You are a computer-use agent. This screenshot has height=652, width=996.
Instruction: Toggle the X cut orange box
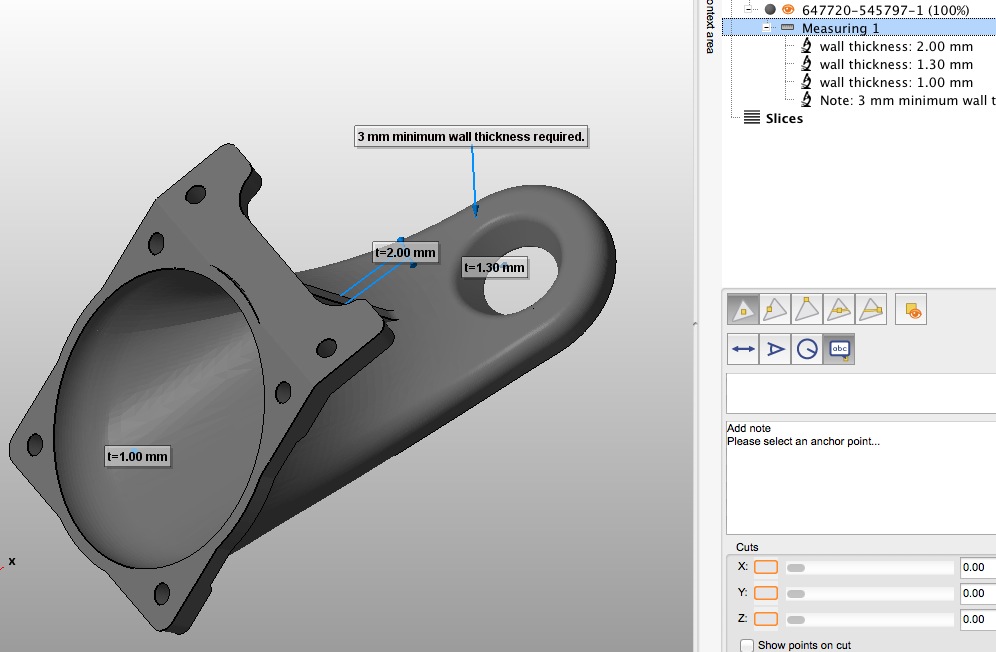pos(765,567)
